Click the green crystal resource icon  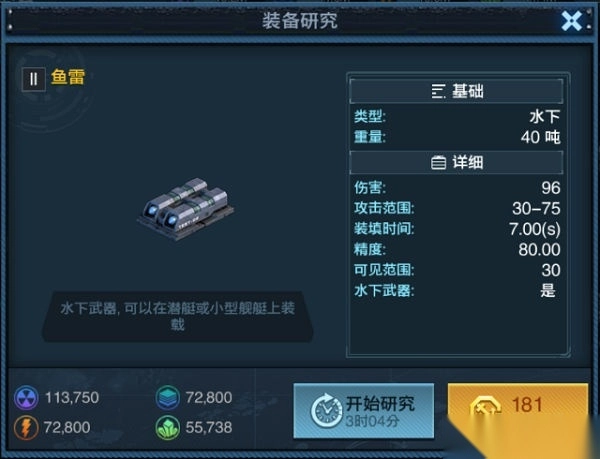(168, 428)
